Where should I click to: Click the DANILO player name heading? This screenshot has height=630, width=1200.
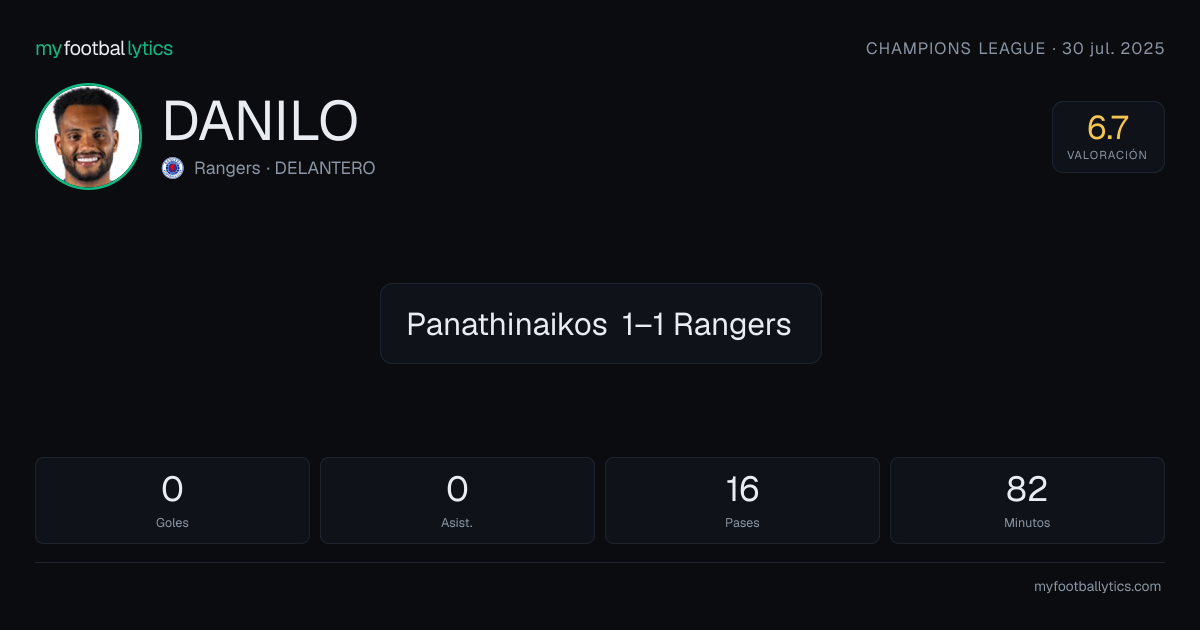coord(260,122)
